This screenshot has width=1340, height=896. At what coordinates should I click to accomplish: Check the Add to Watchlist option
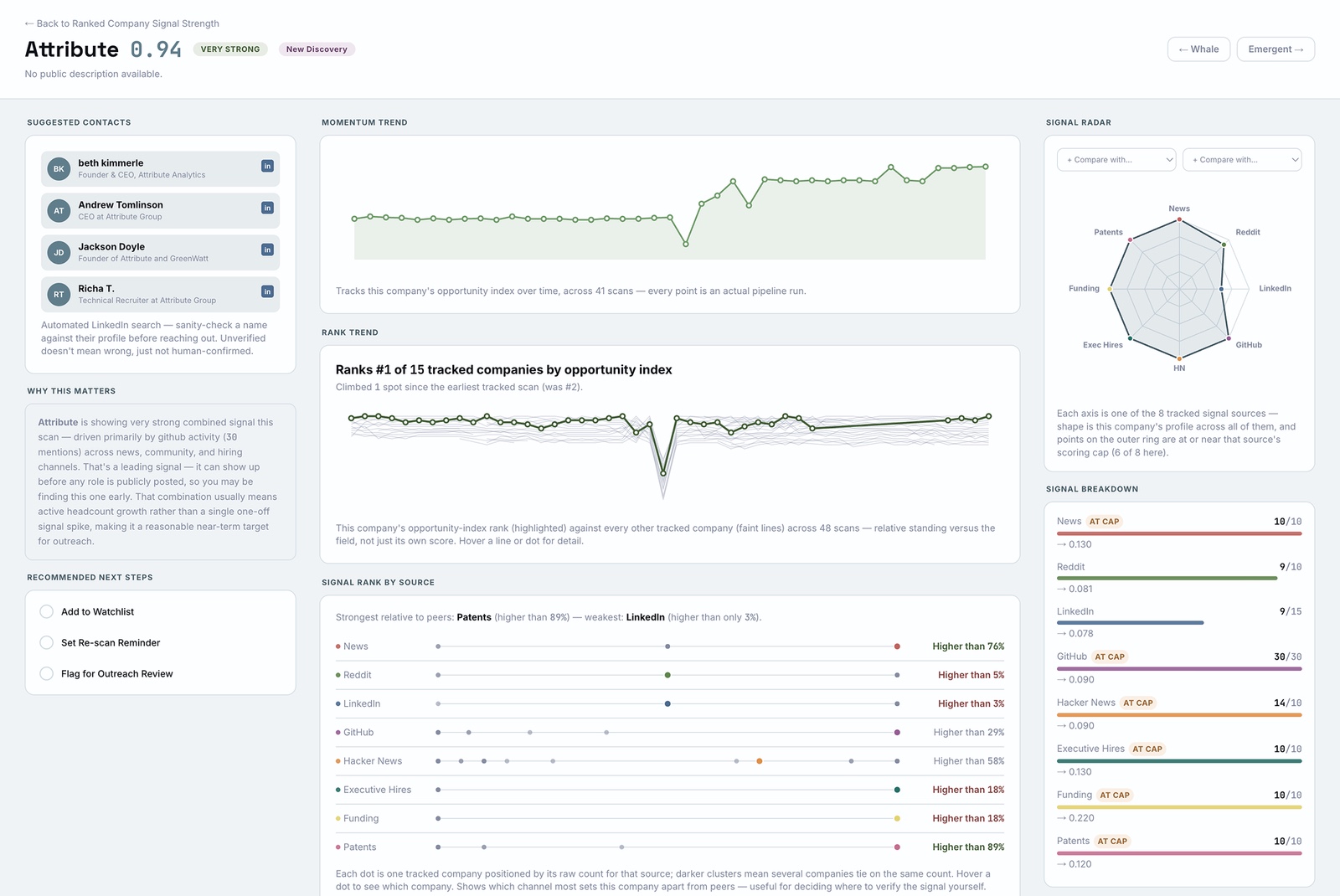click(47, 612)
